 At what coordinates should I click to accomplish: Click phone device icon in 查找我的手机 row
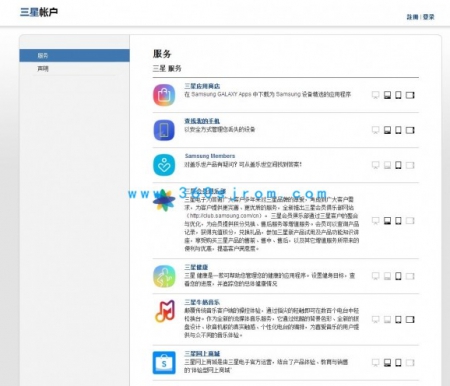tap(398, 130)
